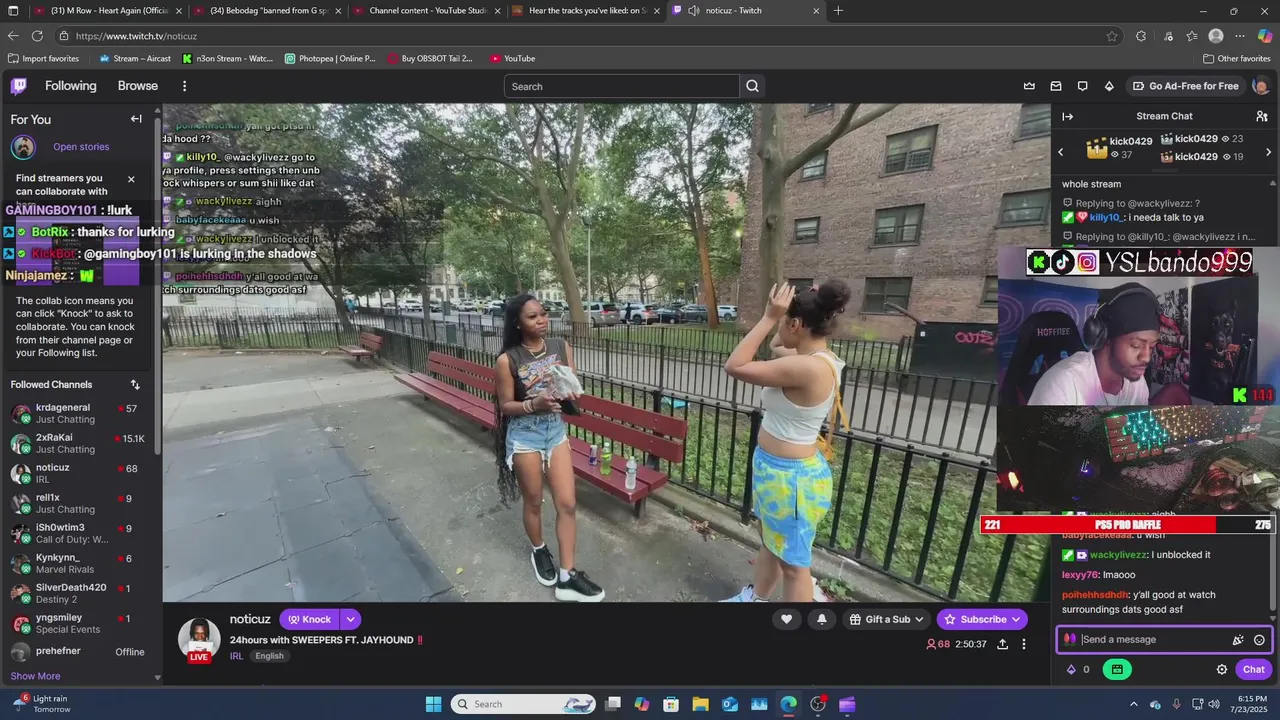Open Other favorites folder
Viewport: 1280px width, 720px height.
[x=1236, y=58]
